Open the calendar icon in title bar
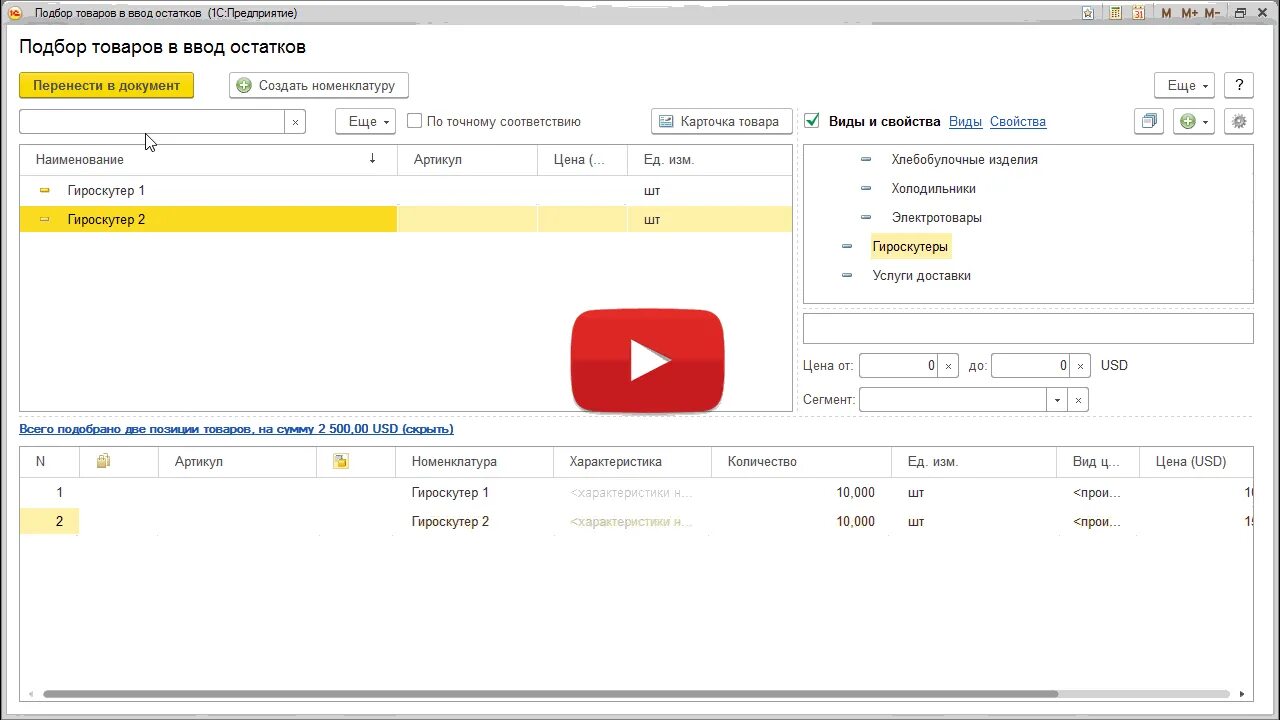Viewport: 1280px width, 720px height. click(1139, 13)
